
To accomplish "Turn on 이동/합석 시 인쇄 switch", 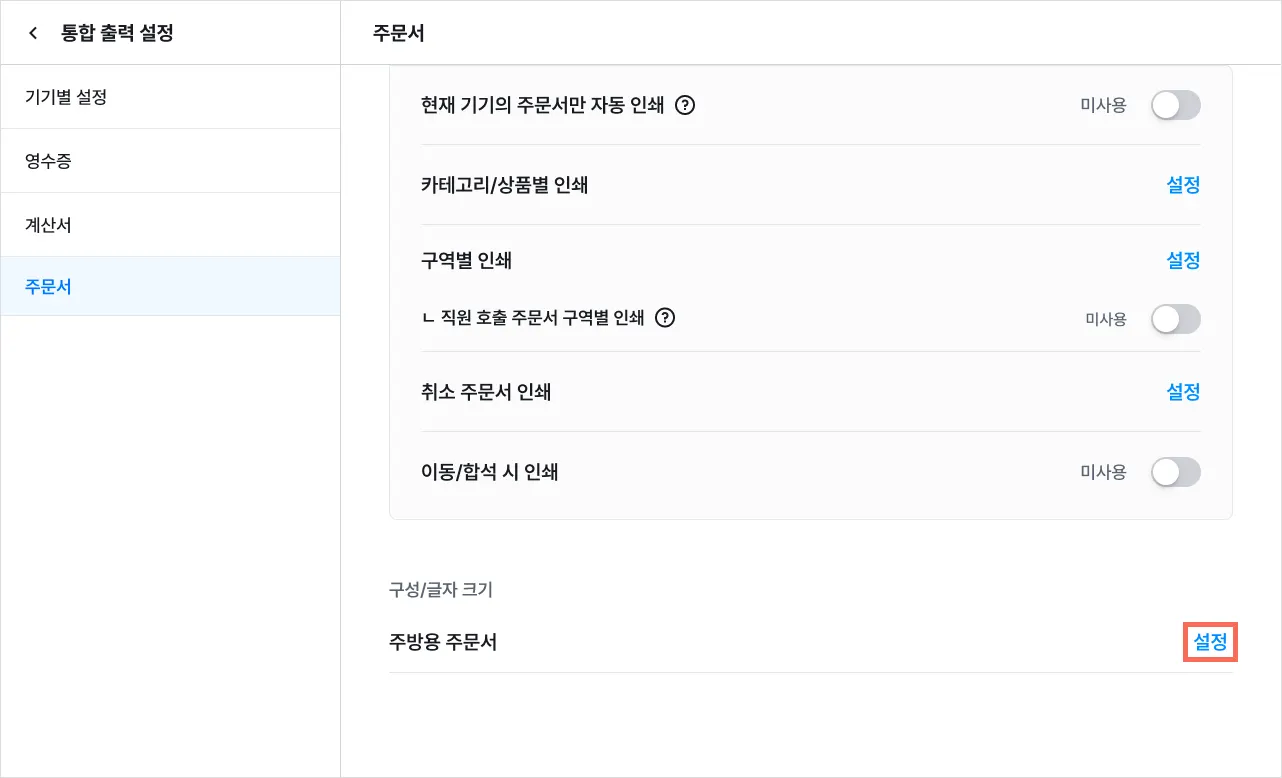I will coord(1175,472).
